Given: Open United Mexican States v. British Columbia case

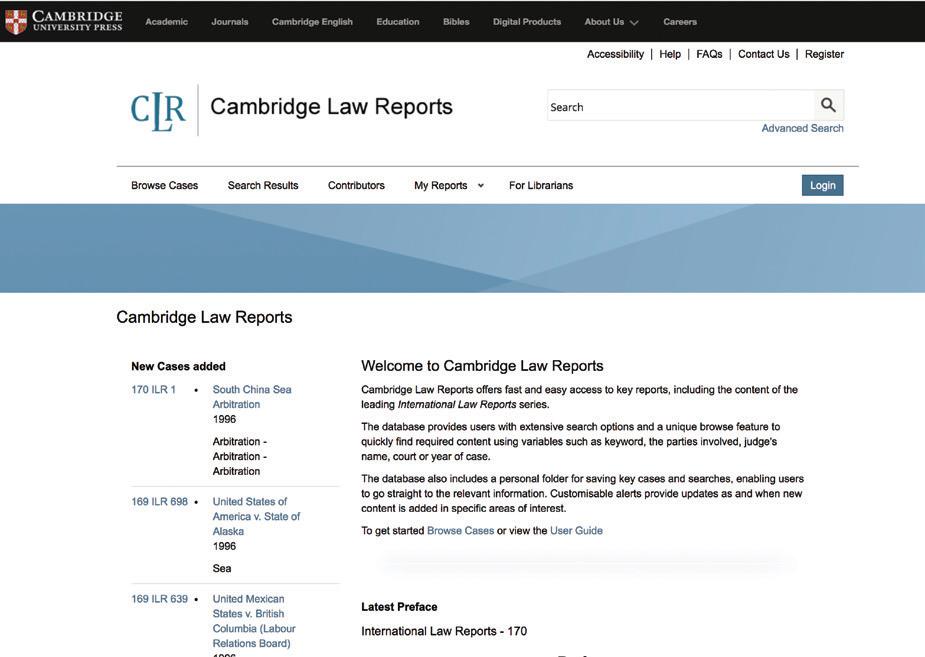Looking at the screenshot, I should click(x=254, y=621).
